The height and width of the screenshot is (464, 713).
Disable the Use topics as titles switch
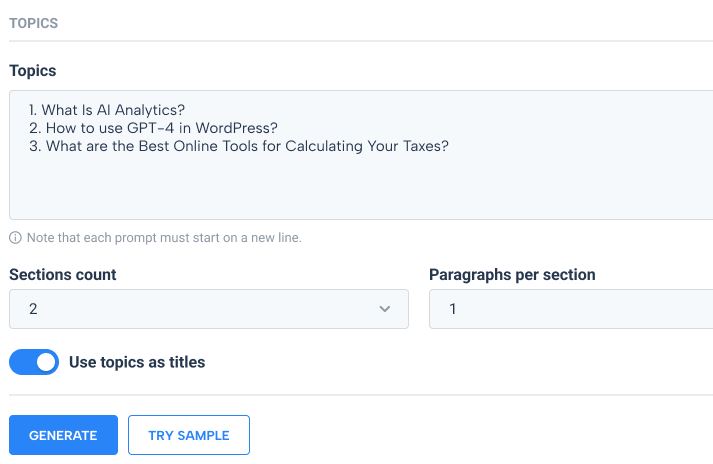point(34,362)
